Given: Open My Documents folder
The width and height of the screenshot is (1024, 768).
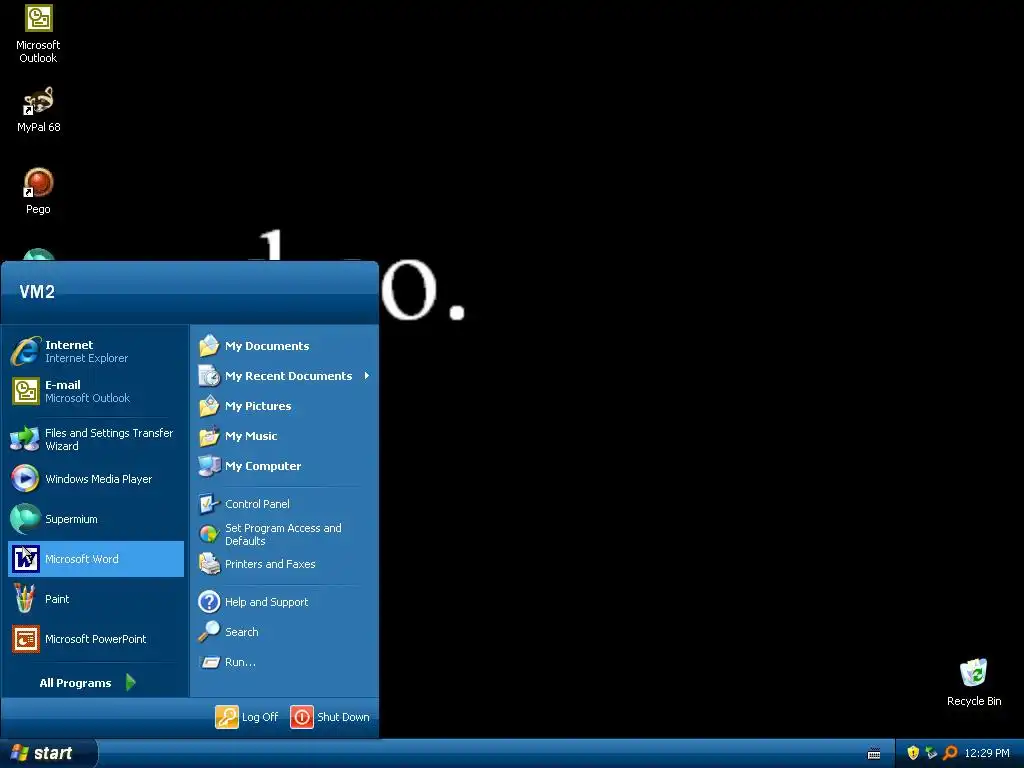Looking at the screenshot, I should pos(284,345).
